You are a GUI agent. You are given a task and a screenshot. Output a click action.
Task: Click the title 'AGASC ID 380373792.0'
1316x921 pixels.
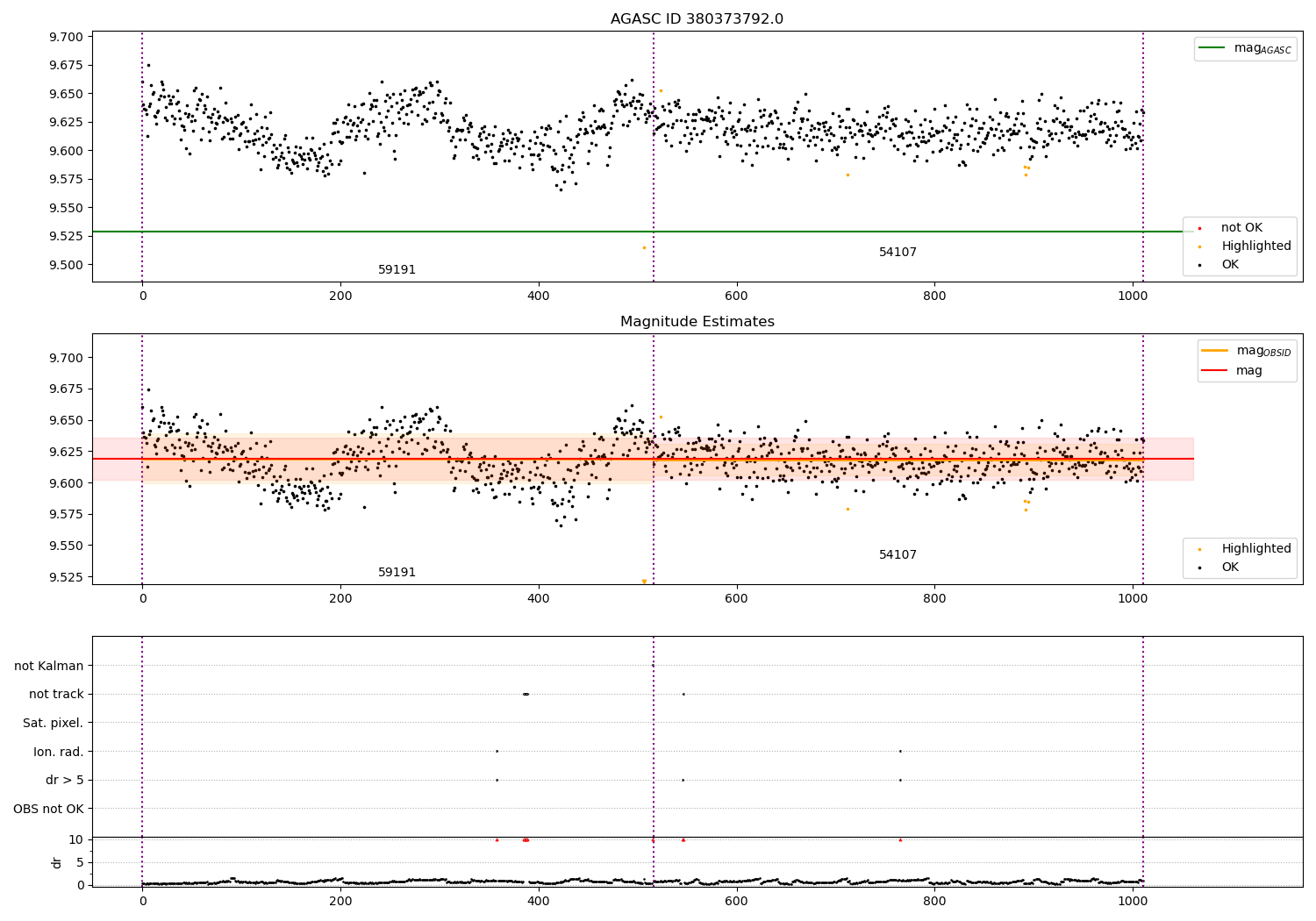tap(697, 19)
